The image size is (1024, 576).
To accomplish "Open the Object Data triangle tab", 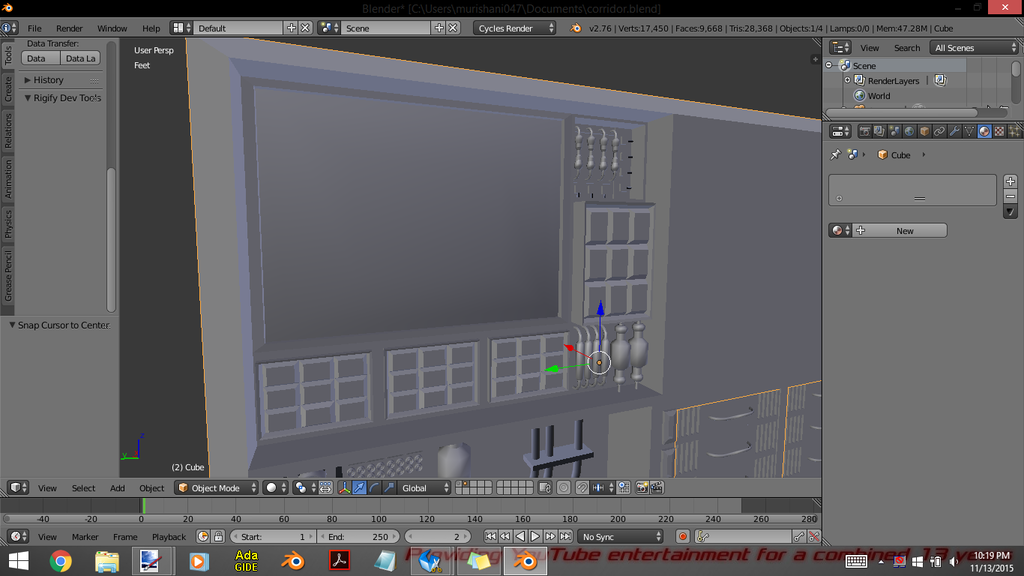I will tap(969, 131).
